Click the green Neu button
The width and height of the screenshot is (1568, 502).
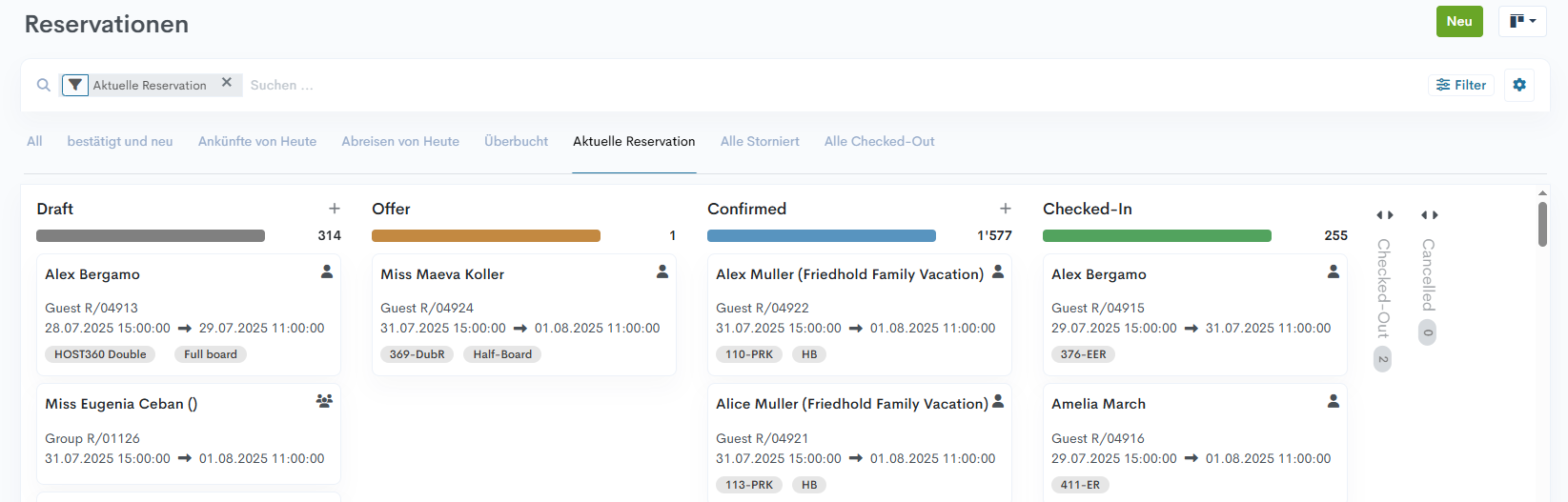coord(1459,21)
